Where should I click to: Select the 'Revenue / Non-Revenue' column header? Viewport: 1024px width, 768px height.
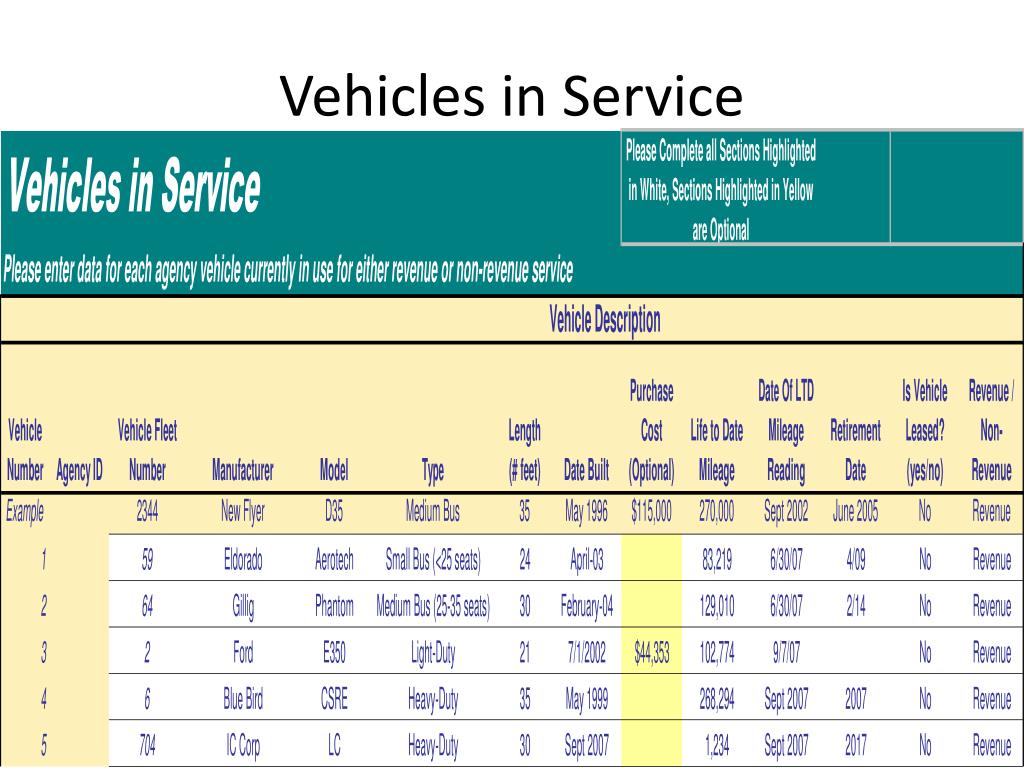[x=991, y=431]
